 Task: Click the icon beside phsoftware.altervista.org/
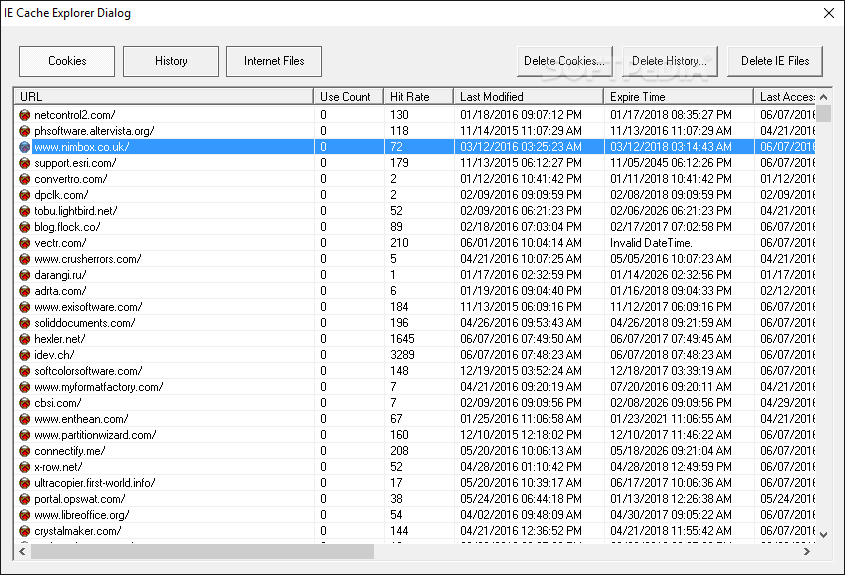[x=24, y=131]
